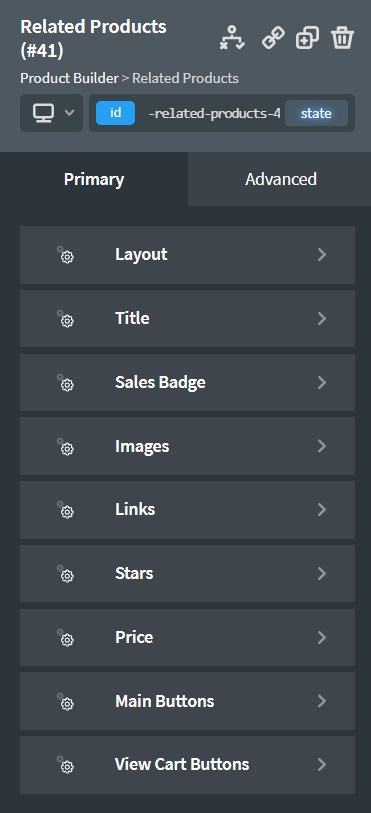Click the state button

[316, 114]
